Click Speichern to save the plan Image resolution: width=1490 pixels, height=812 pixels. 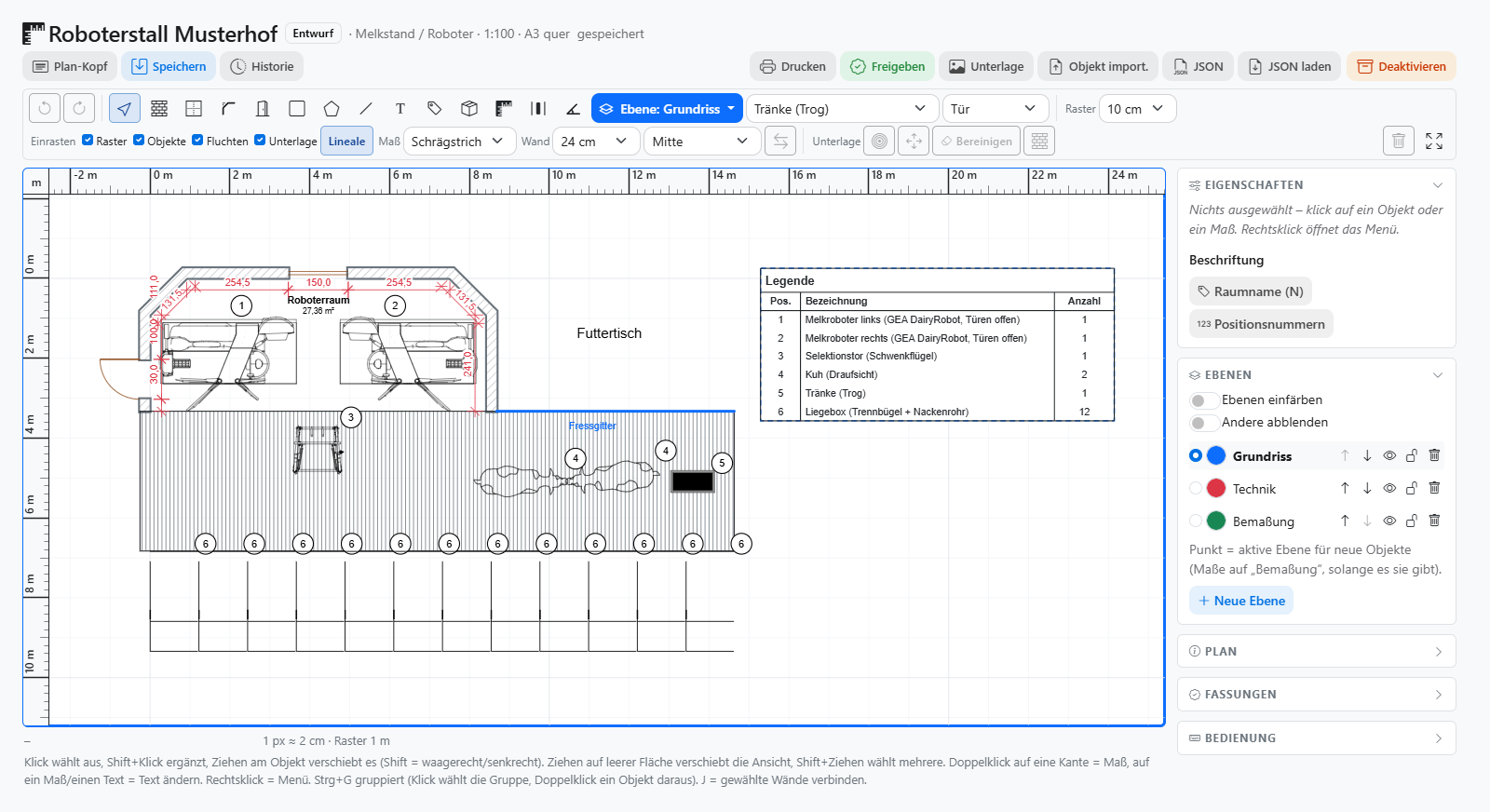[169, 67]
